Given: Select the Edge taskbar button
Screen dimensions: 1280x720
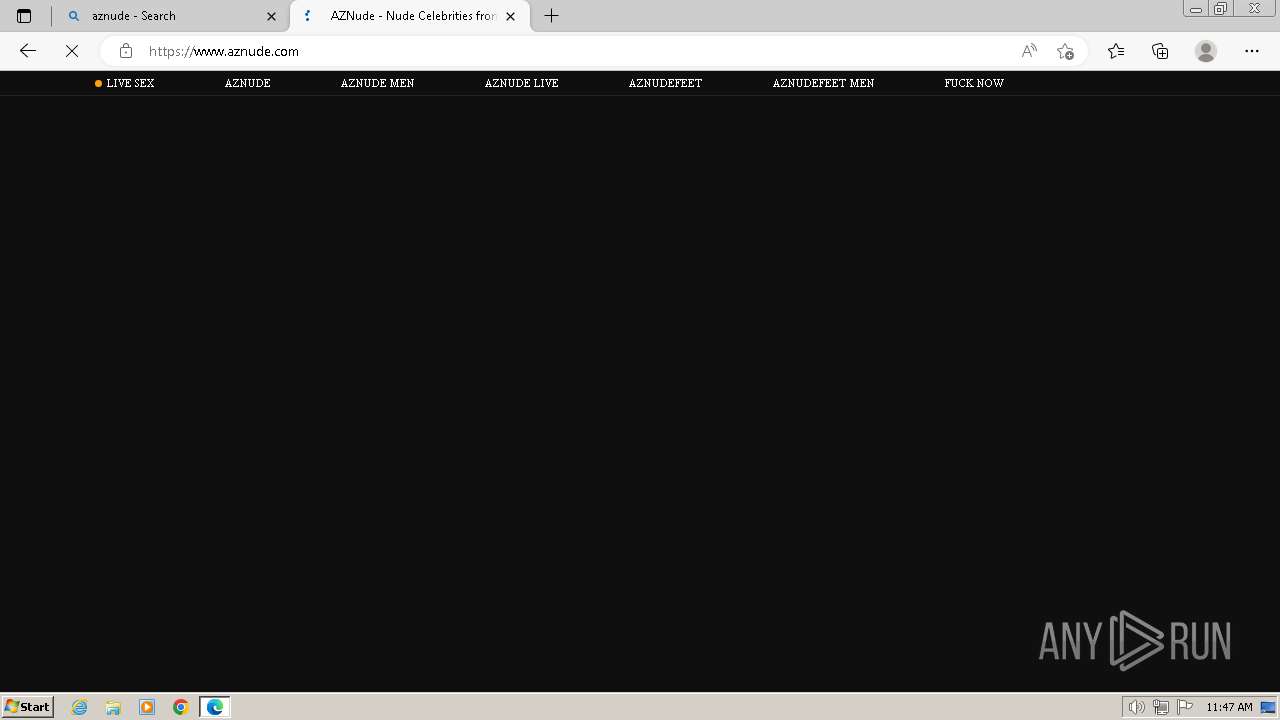Looking at the screenshot, I should [x=215, y=707].
